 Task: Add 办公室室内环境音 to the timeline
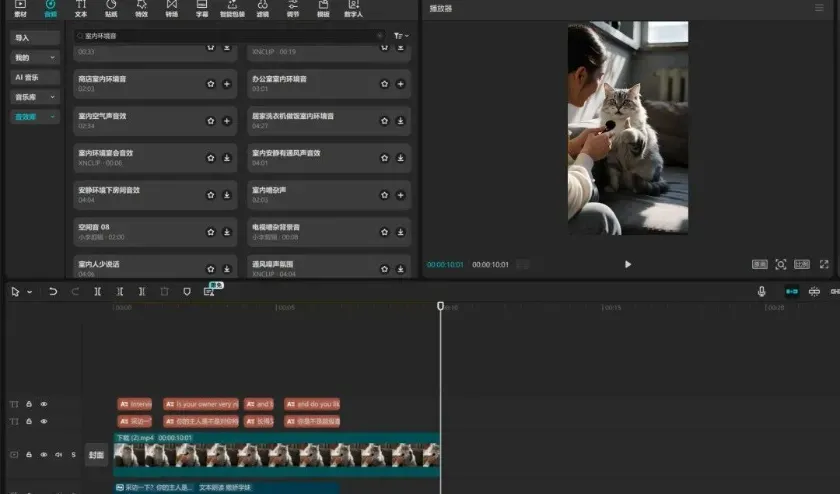click(x=400, y=84)
